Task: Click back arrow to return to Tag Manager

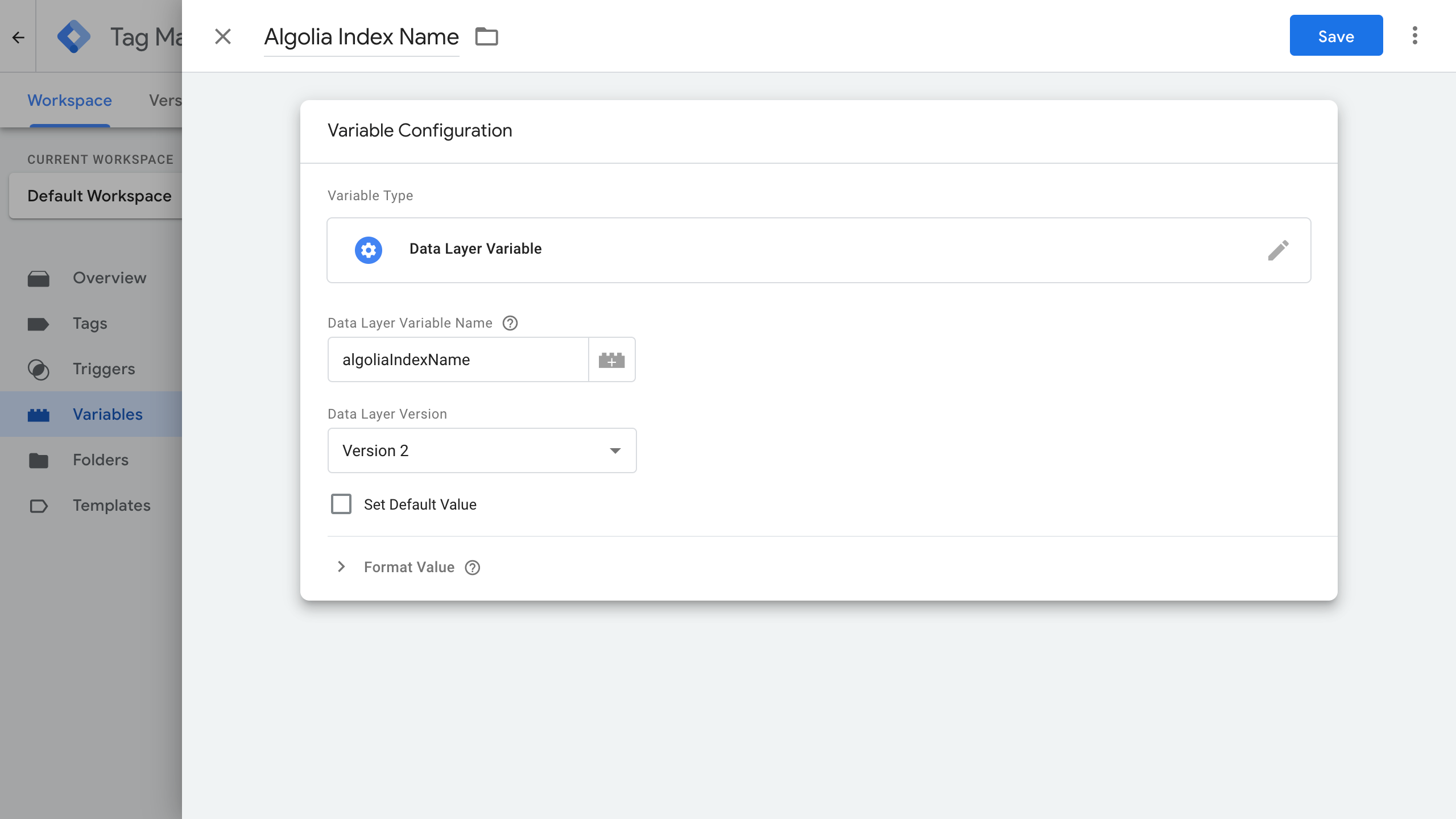Action: (18, 35)
